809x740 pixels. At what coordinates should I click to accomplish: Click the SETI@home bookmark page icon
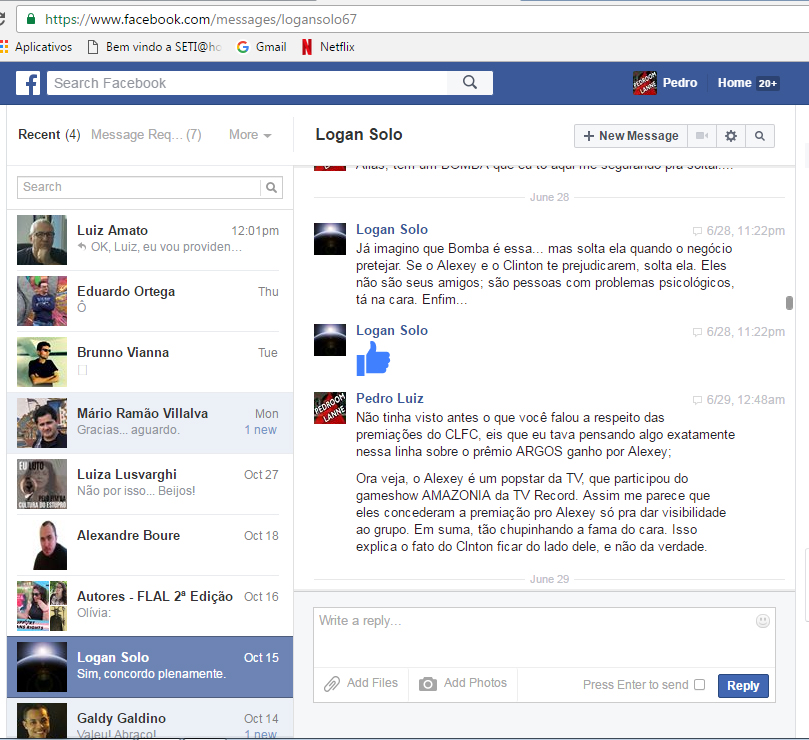point(93,47)
